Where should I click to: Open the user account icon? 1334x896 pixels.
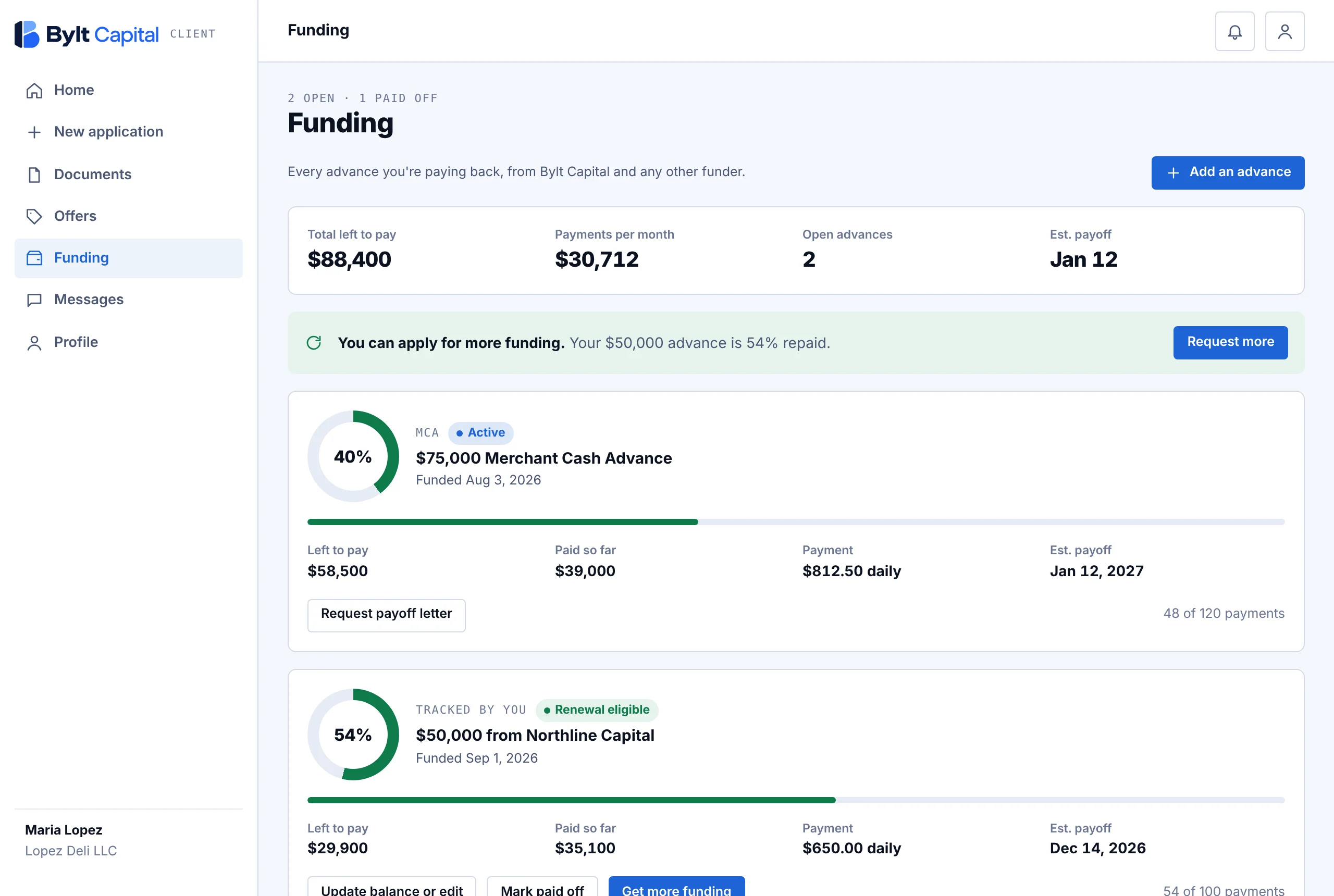pyautogui.click(x=1284, y=31)
